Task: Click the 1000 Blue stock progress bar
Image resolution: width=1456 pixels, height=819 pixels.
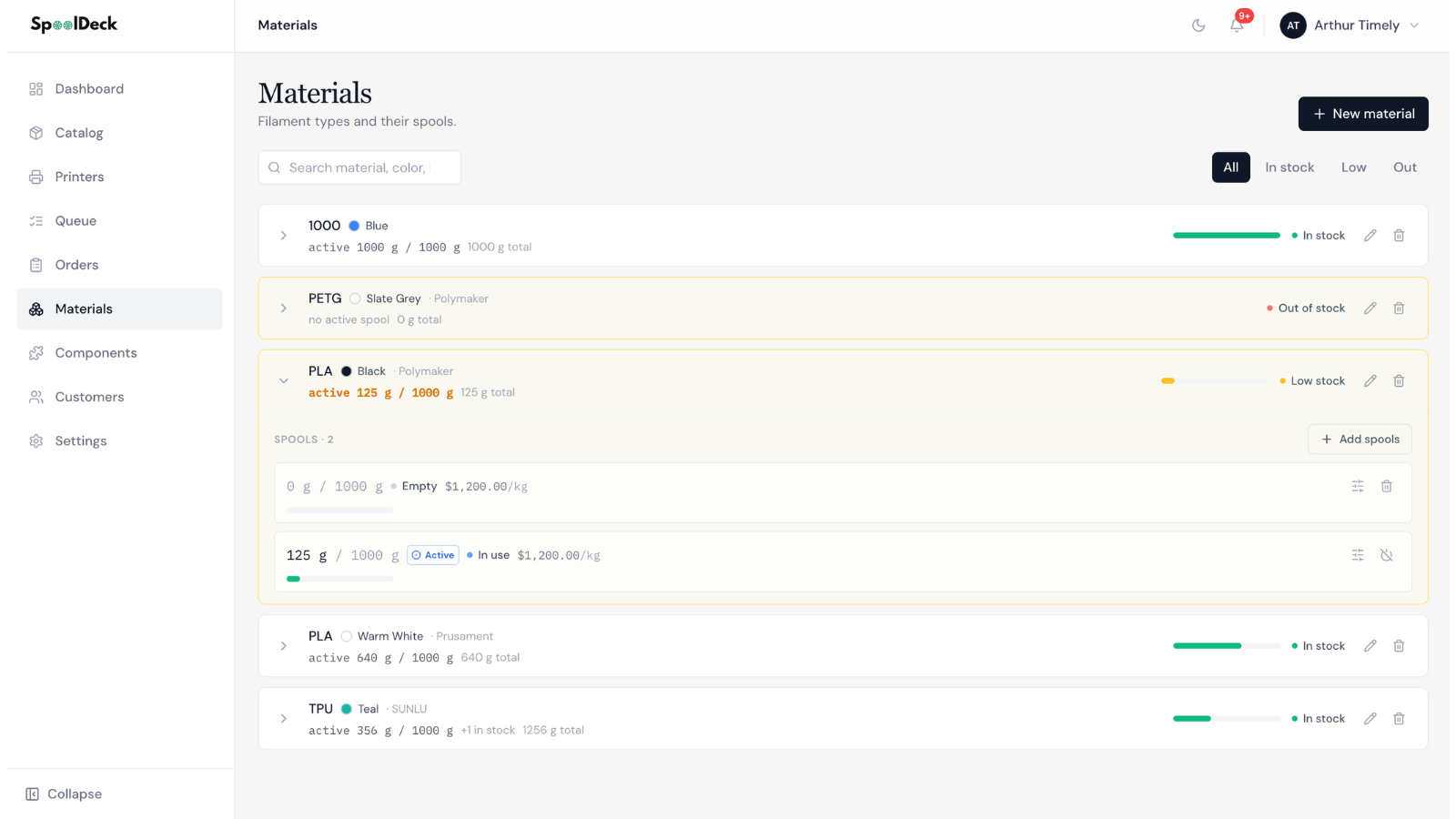Action: [1227, 236]
